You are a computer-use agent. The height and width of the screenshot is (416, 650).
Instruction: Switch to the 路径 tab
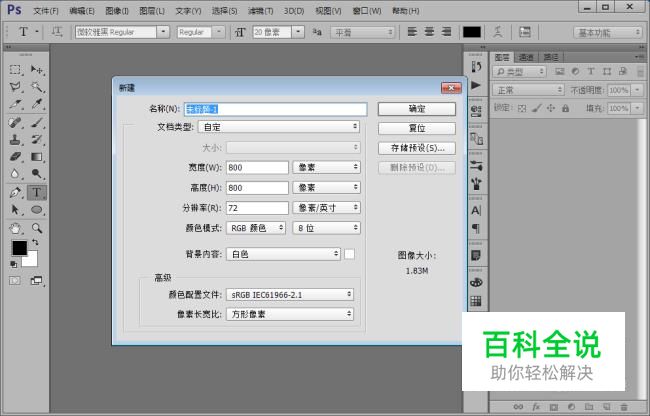[x=551, y=57]
